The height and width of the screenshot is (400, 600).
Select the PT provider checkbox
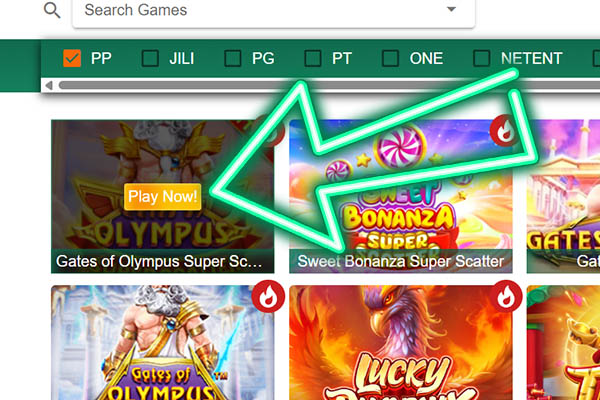313,59
